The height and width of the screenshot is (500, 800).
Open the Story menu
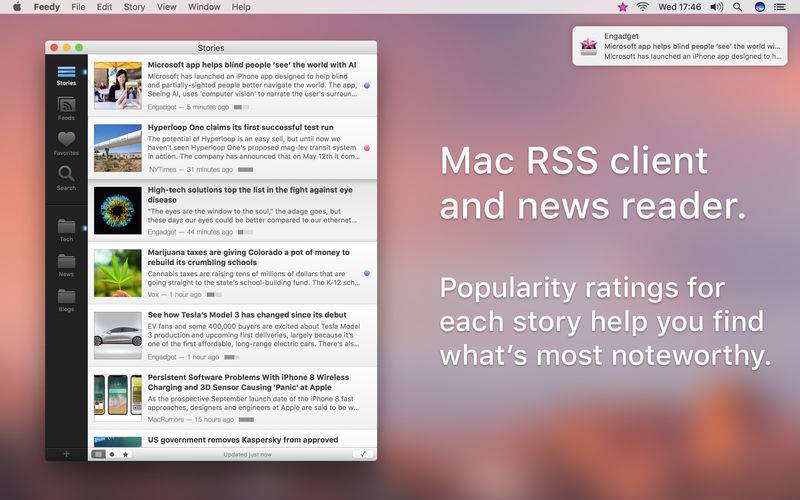[134, 7]
